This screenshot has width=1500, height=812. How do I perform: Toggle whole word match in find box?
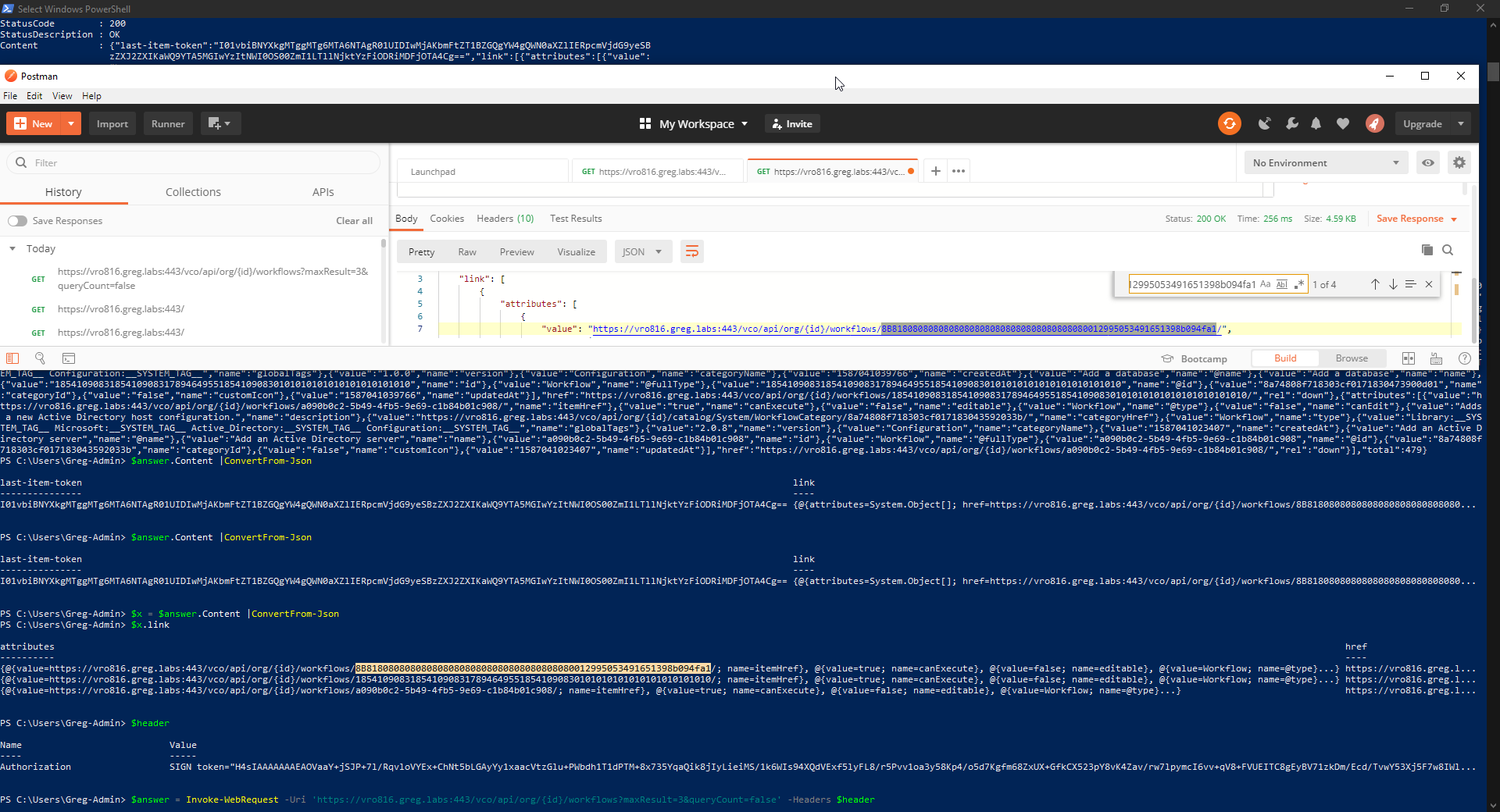point(1282,284)
